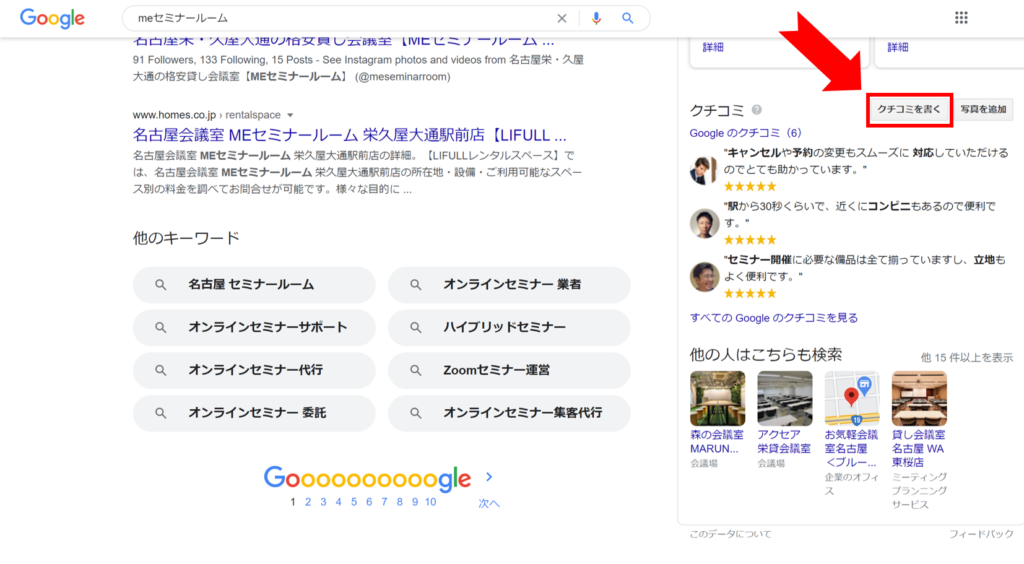Click the help icon next to クチコミ
1024x564 pixels.
pos(756,110)
